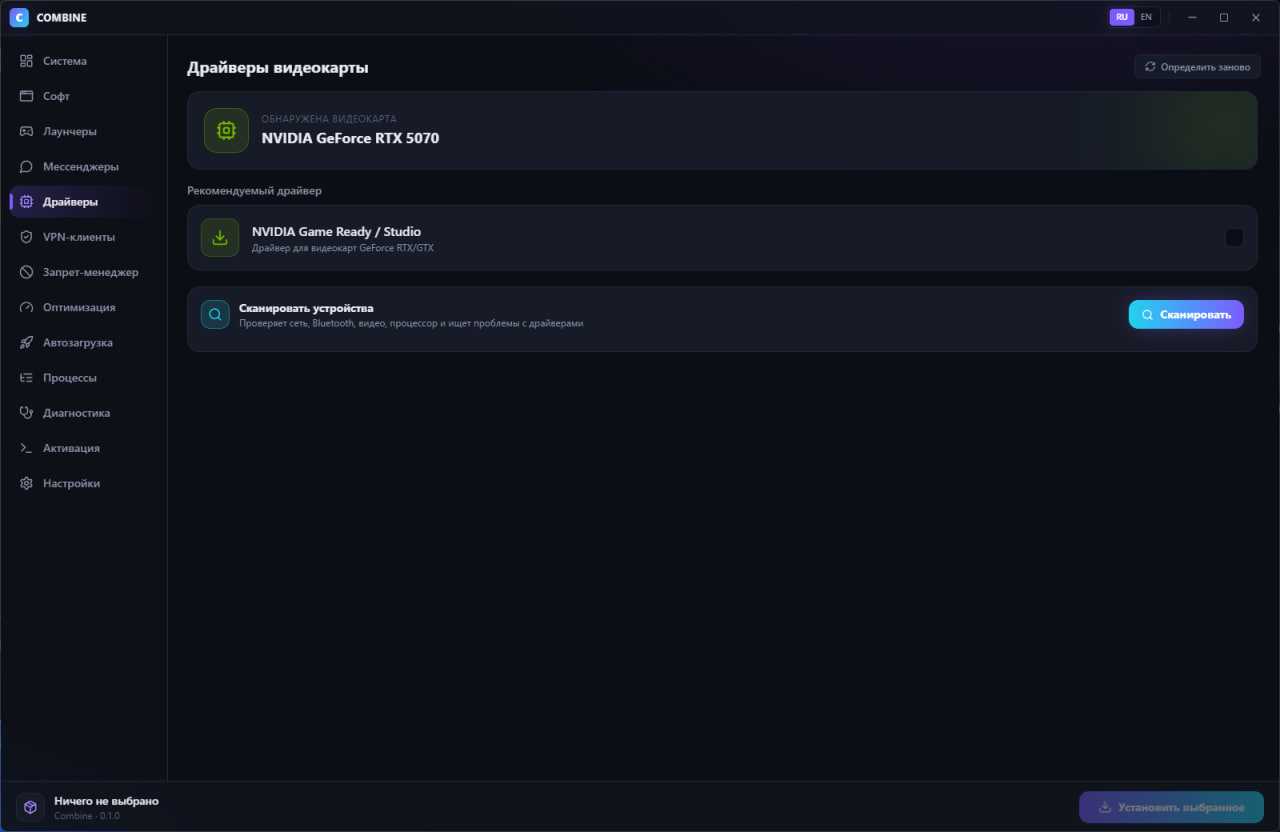Switch interface language to EN

(1146, 17)
